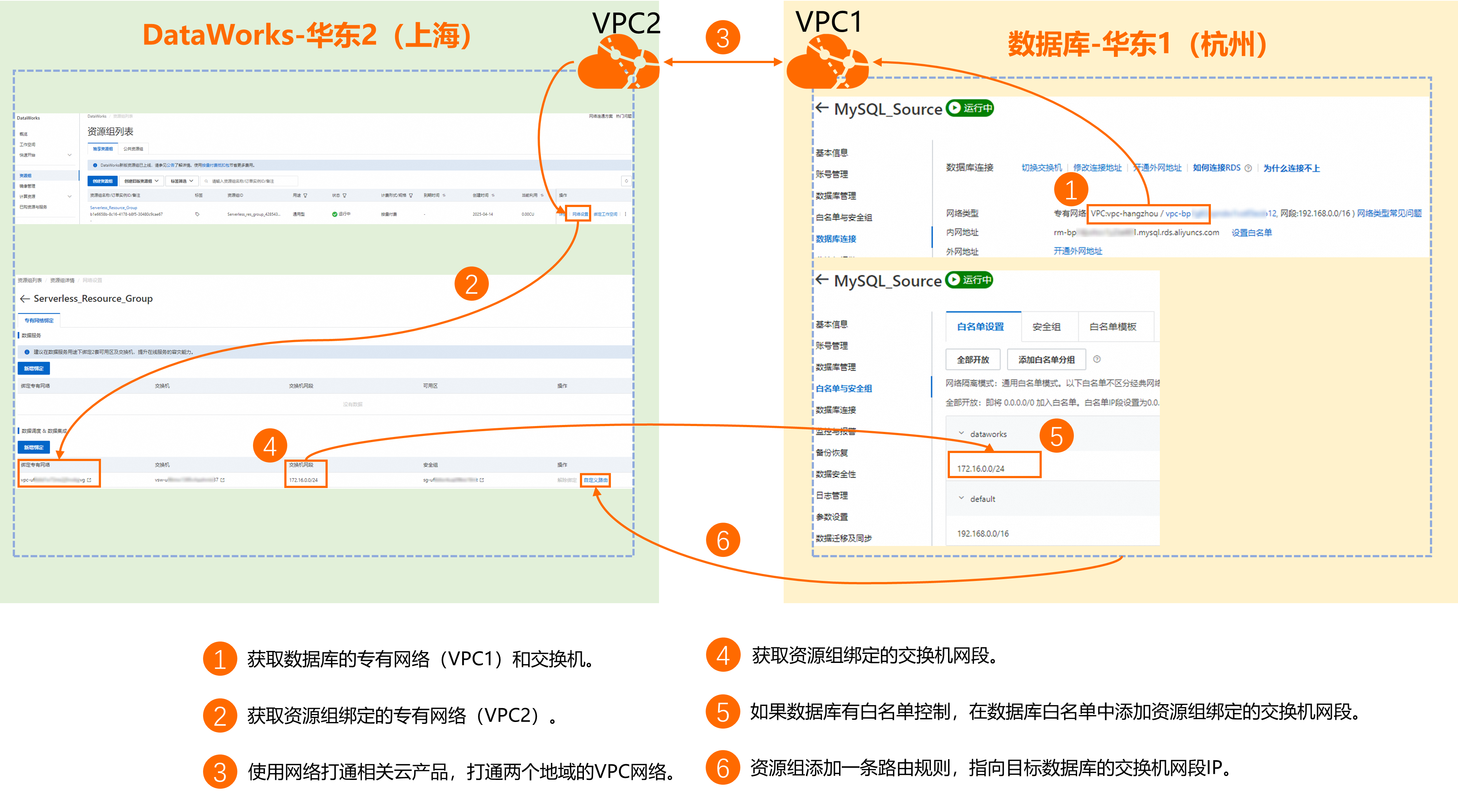Open 创建旧版资源组 dropdown
The height and width of the screenshot is (812, 1458).
pos(141,181)
